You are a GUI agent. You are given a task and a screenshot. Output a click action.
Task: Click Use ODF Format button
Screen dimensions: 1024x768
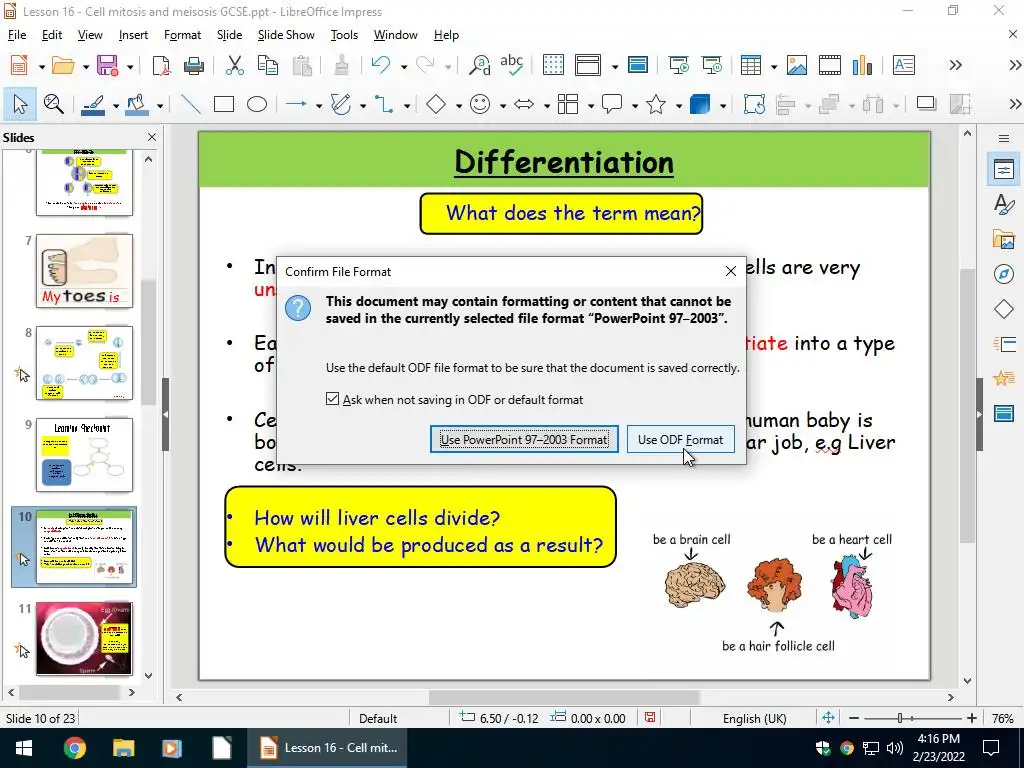(x=680, y=439)
